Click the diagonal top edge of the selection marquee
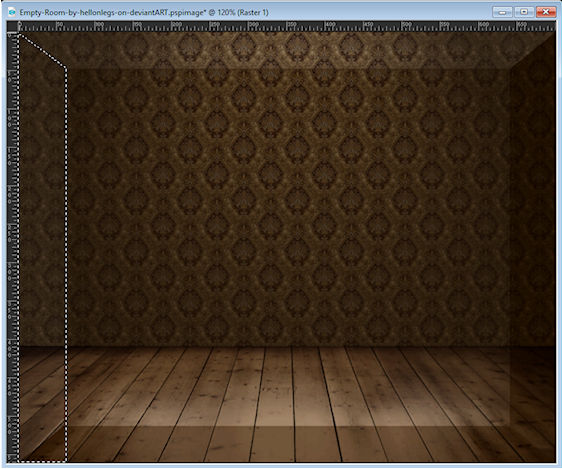 (42, 51)
